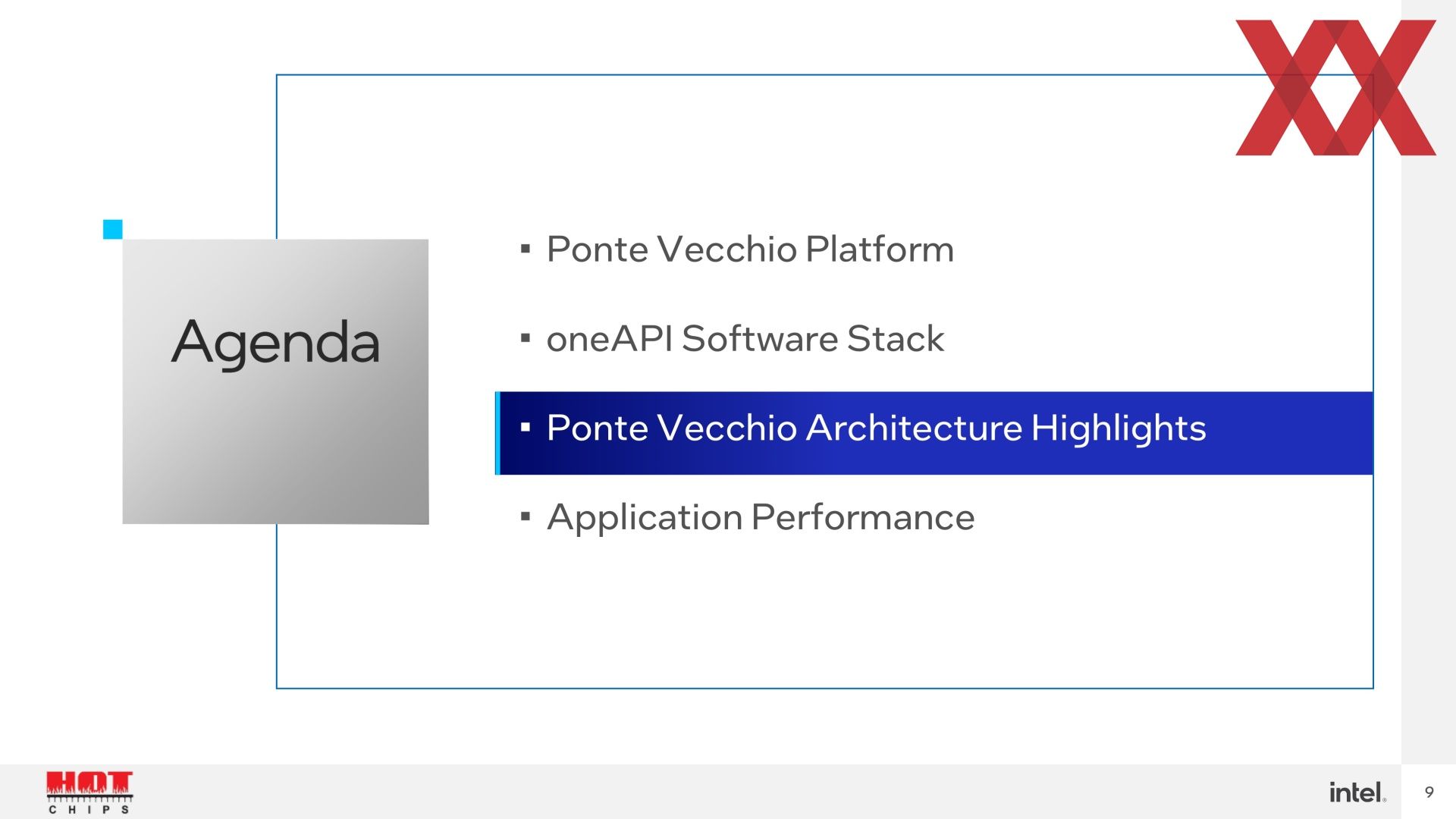Click the CHIPS text under Hot logo
Screen dimensions: 1456x819
[x=89, y=810]
